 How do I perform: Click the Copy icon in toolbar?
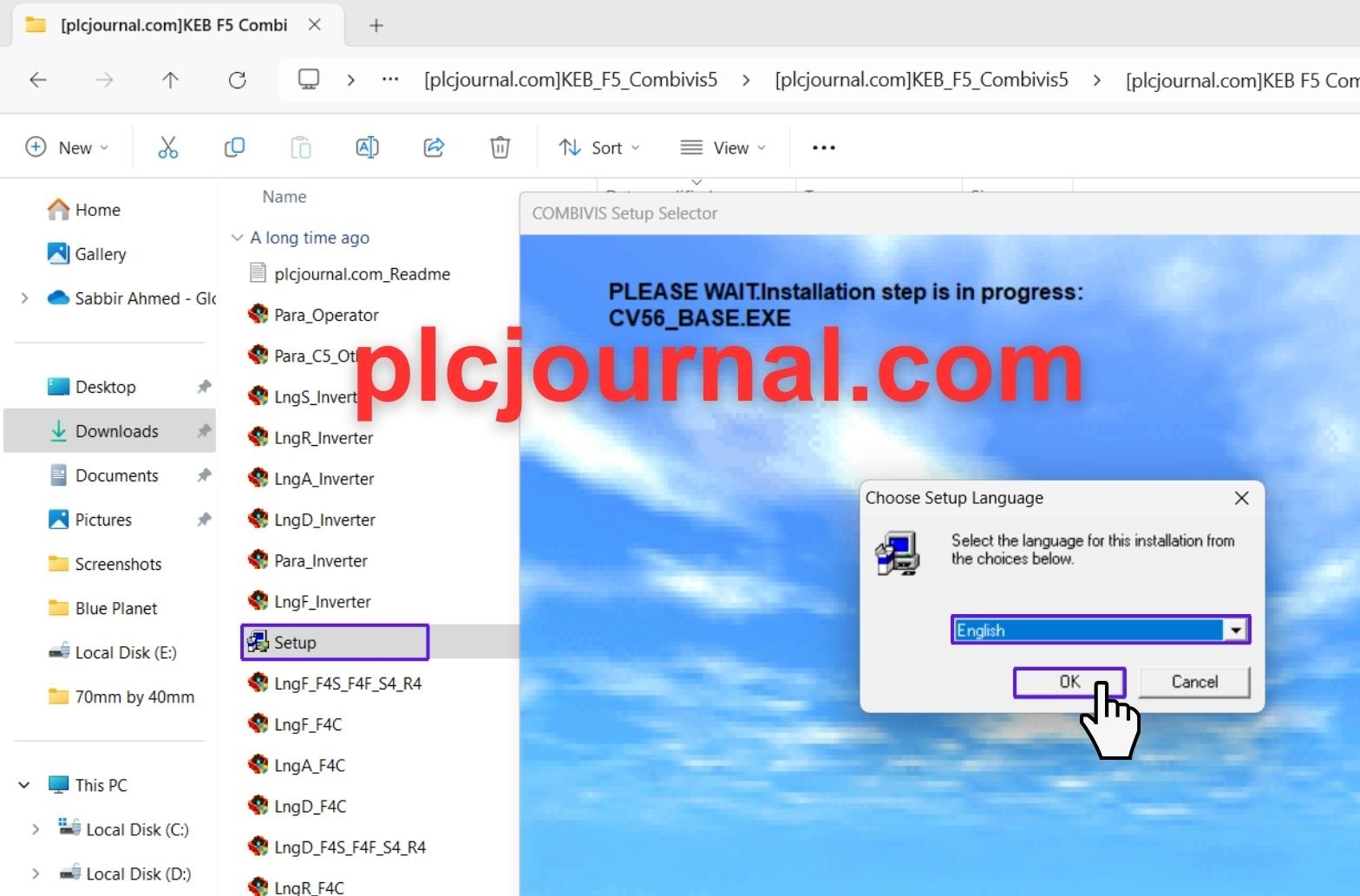click(x=234, y=147)
